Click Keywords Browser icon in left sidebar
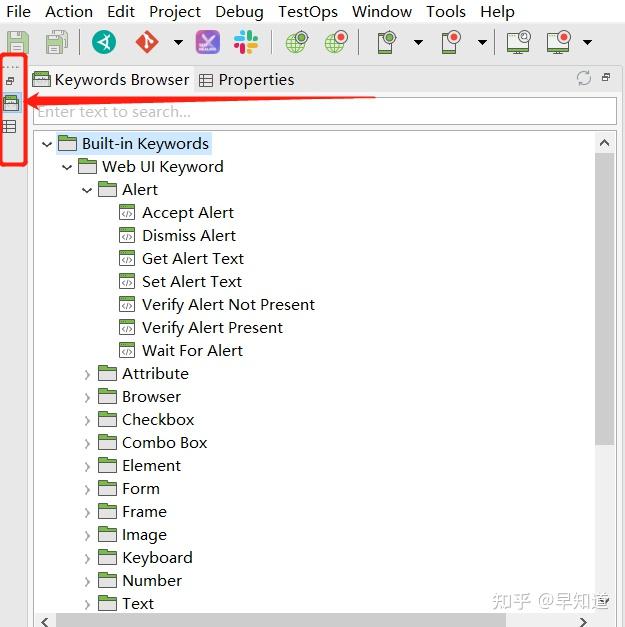625x627 pixels. [11, 103]
